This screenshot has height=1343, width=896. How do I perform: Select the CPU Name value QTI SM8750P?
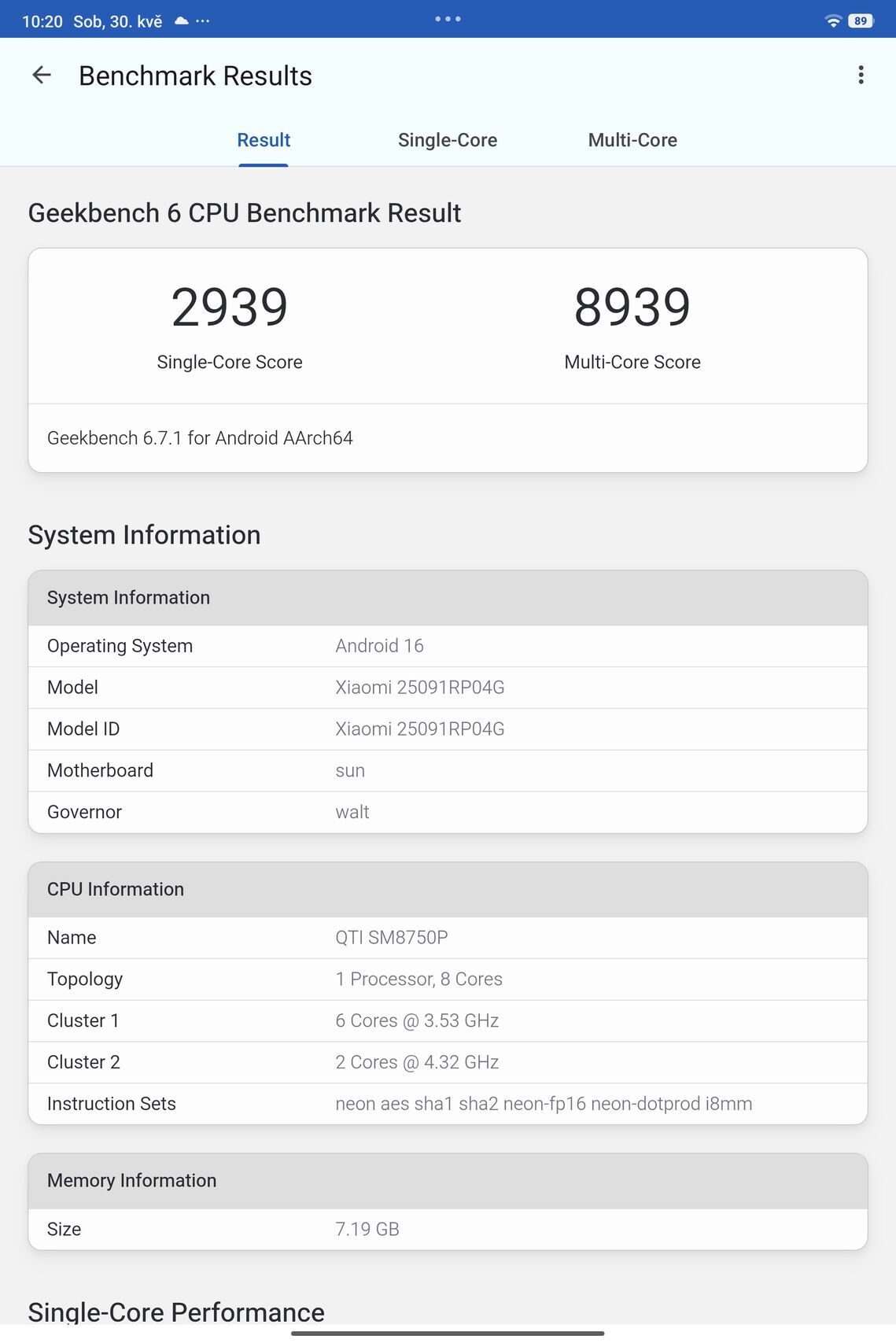point(392,938)
